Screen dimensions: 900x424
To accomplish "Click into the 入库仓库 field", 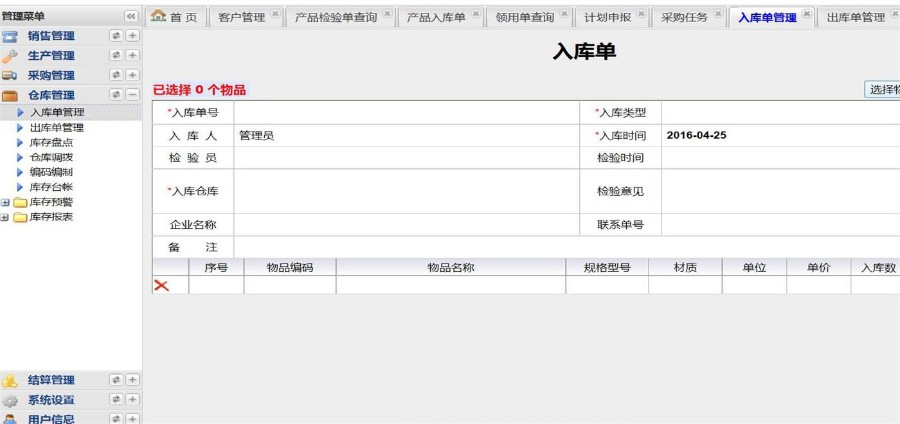I will tap(406, 191).
